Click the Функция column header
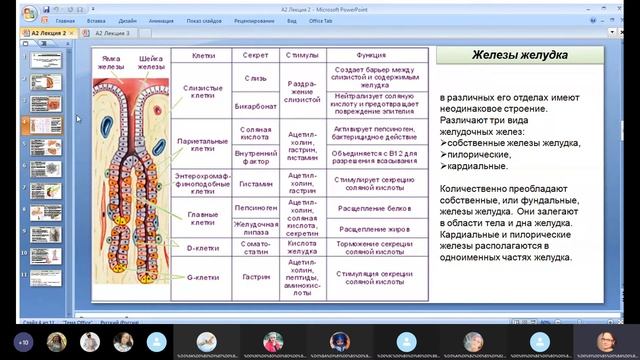 click(x=377, y=56)
